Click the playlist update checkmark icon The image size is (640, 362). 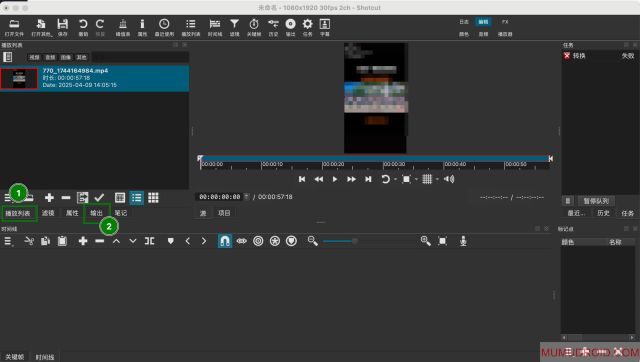99,198
